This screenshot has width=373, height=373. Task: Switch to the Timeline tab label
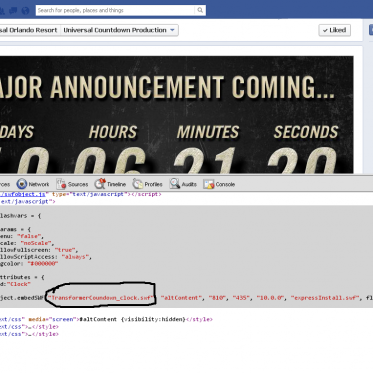point(116,184)
